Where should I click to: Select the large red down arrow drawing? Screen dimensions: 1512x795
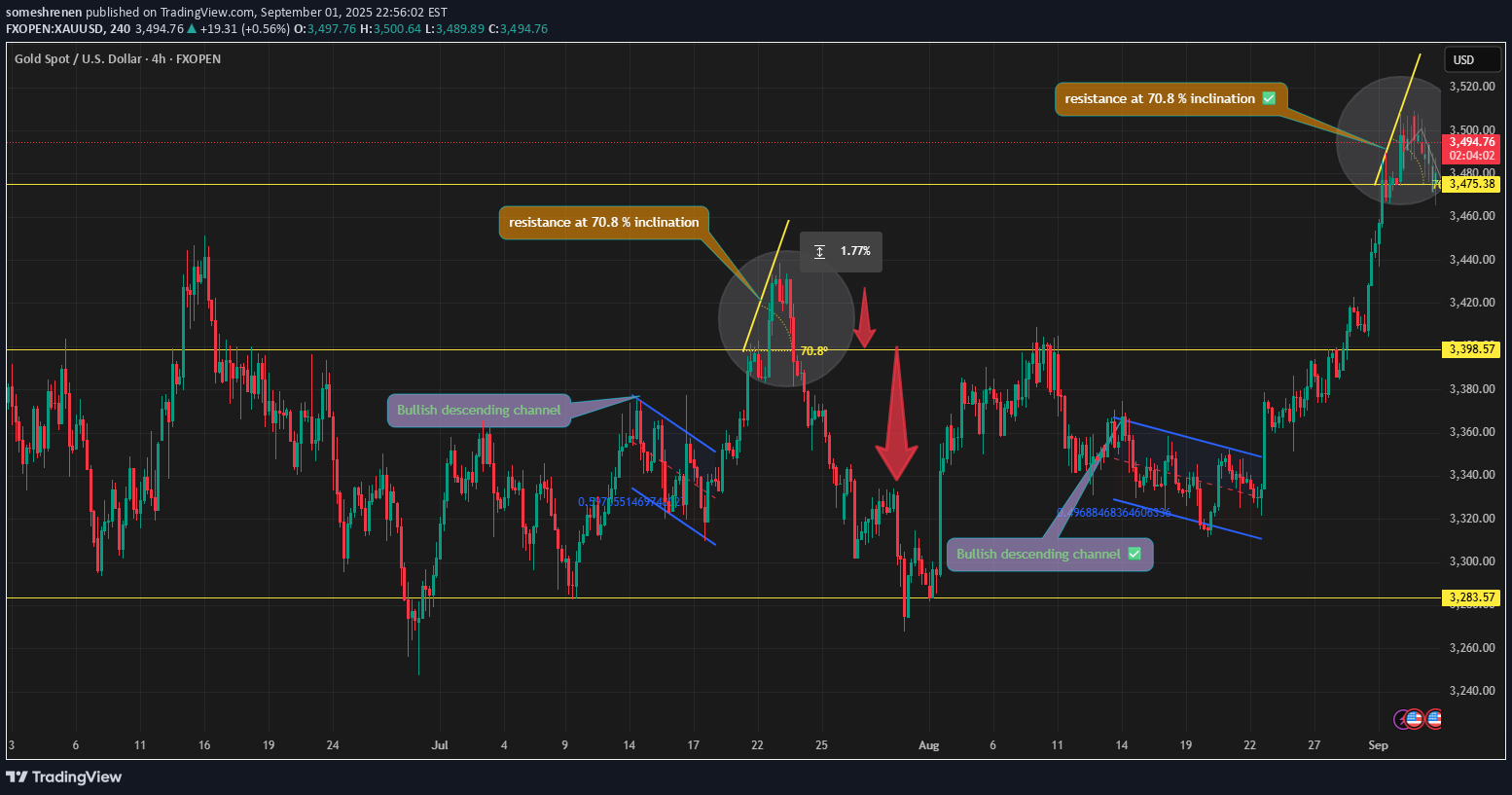click(895, 418)
